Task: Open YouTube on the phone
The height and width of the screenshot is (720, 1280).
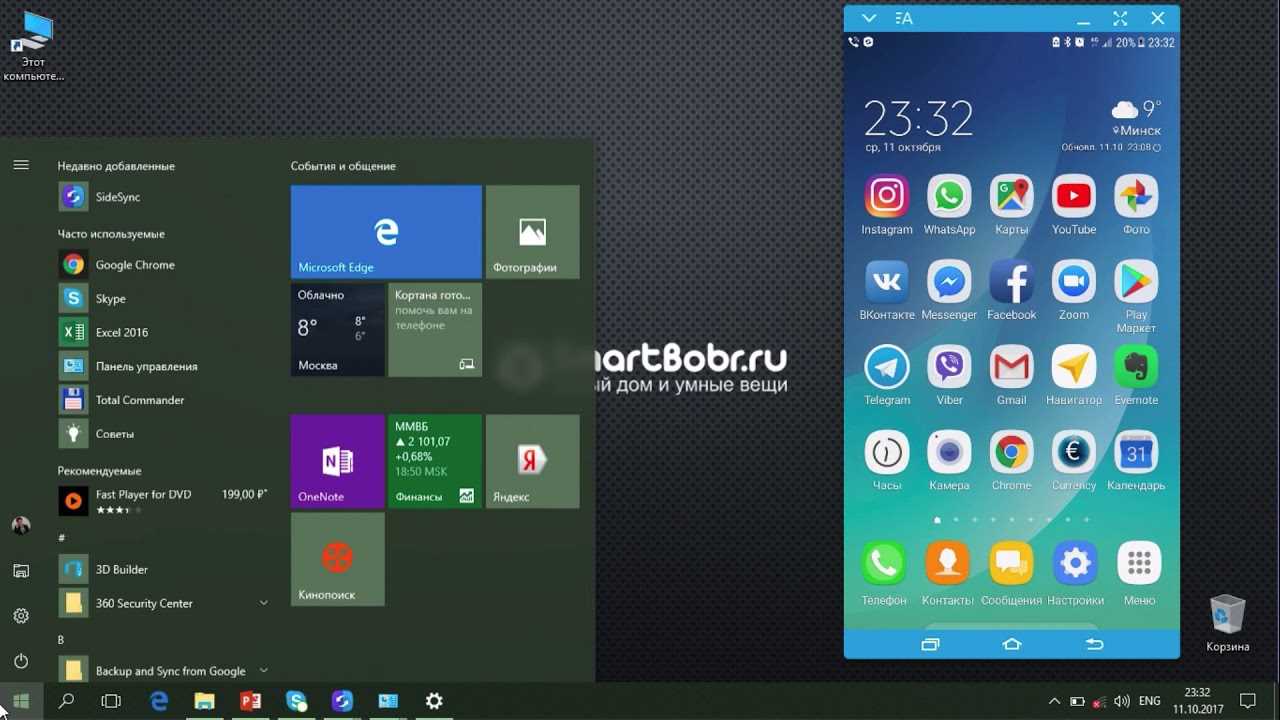Action: point(1074,196)
